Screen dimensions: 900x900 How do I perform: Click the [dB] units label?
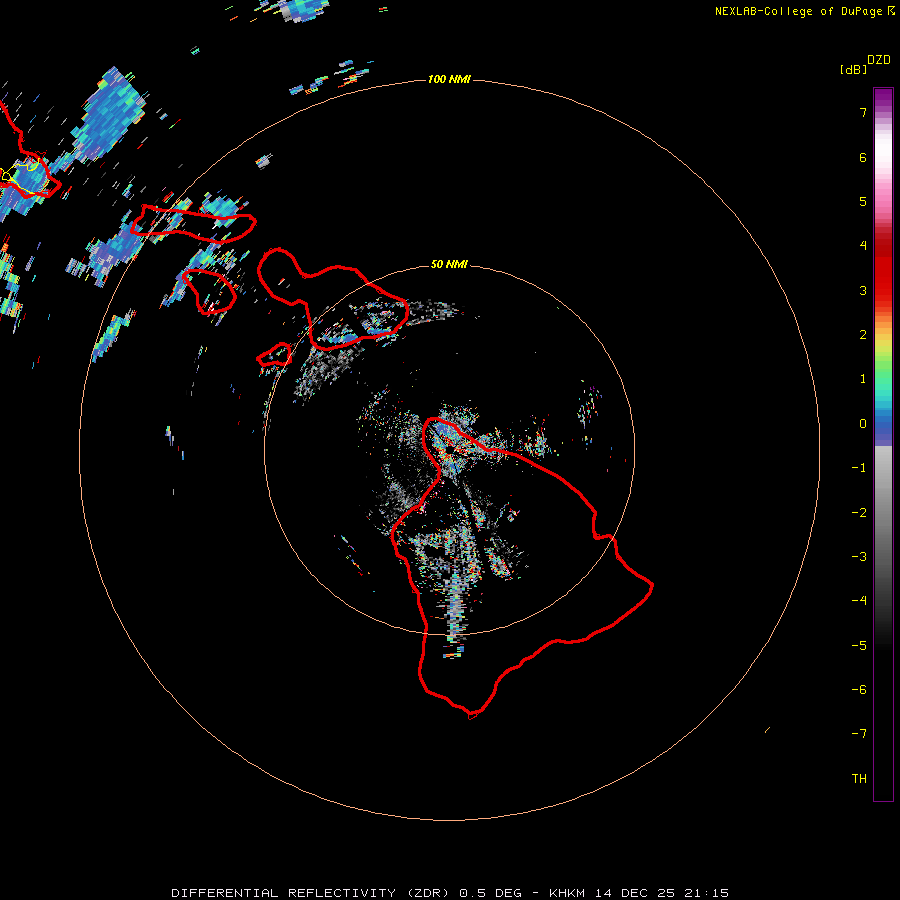pos(853,69)
